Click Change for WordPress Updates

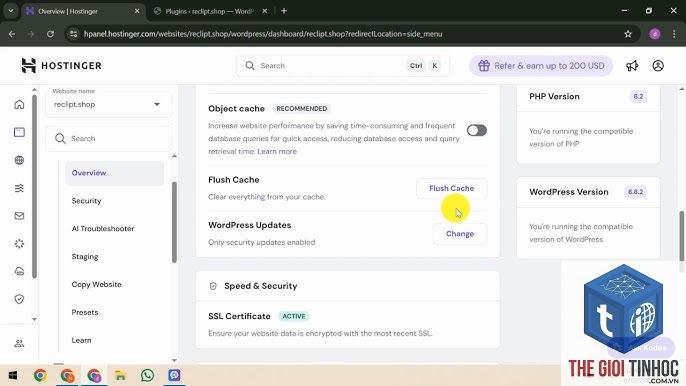[x=460, y=234]
